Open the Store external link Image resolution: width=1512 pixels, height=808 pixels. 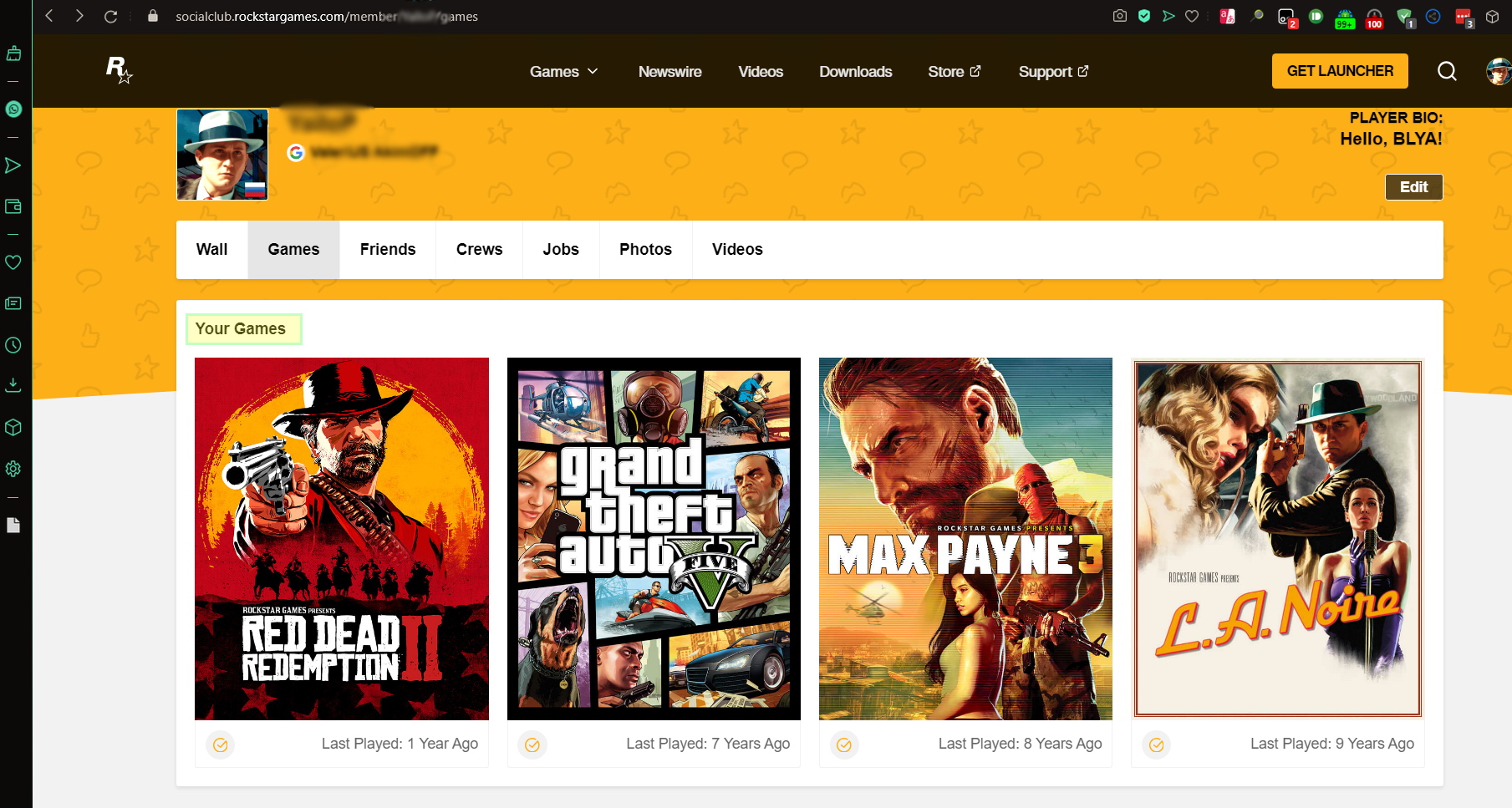coord(954,72)
